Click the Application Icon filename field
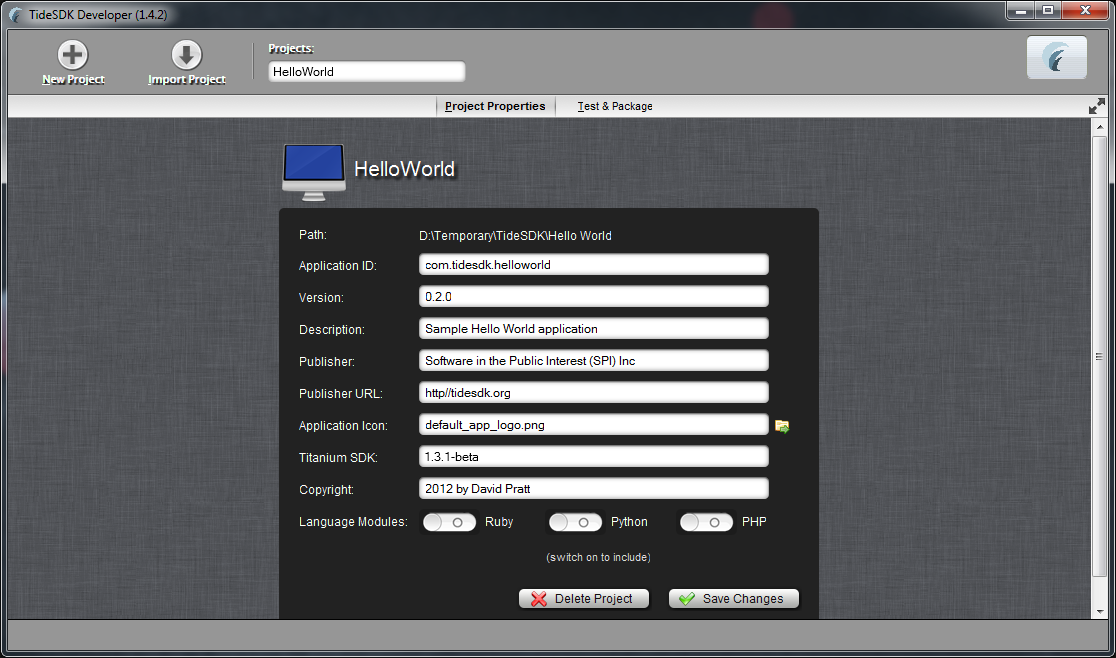This screenshot has width=1116, height=658. coord(594,425)
